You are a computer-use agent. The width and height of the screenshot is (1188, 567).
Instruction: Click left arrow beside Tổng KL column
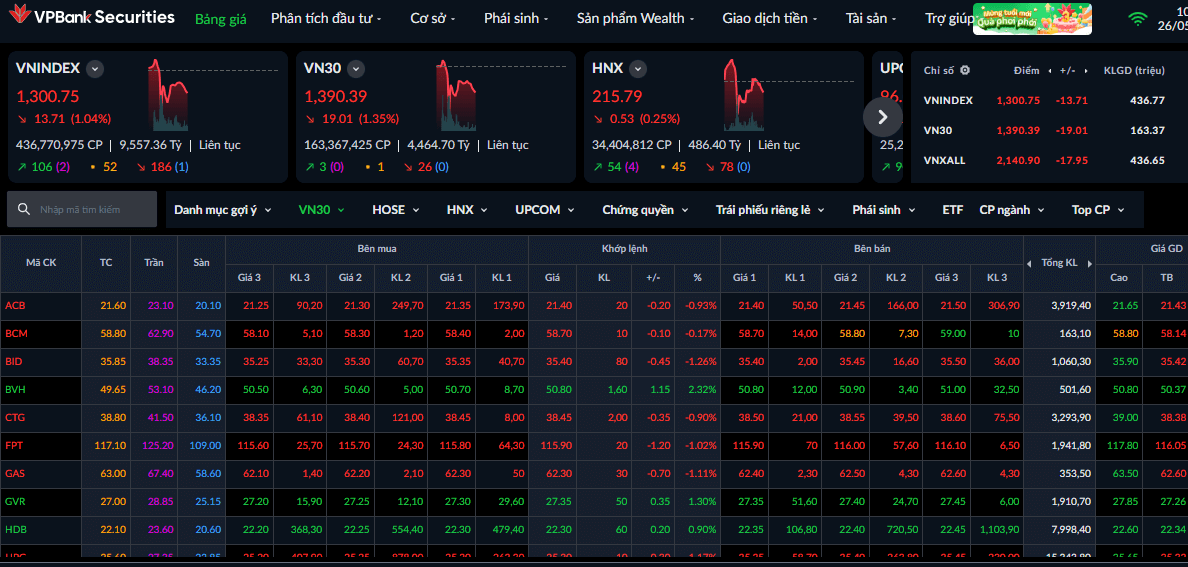[x=1030, y=263]
